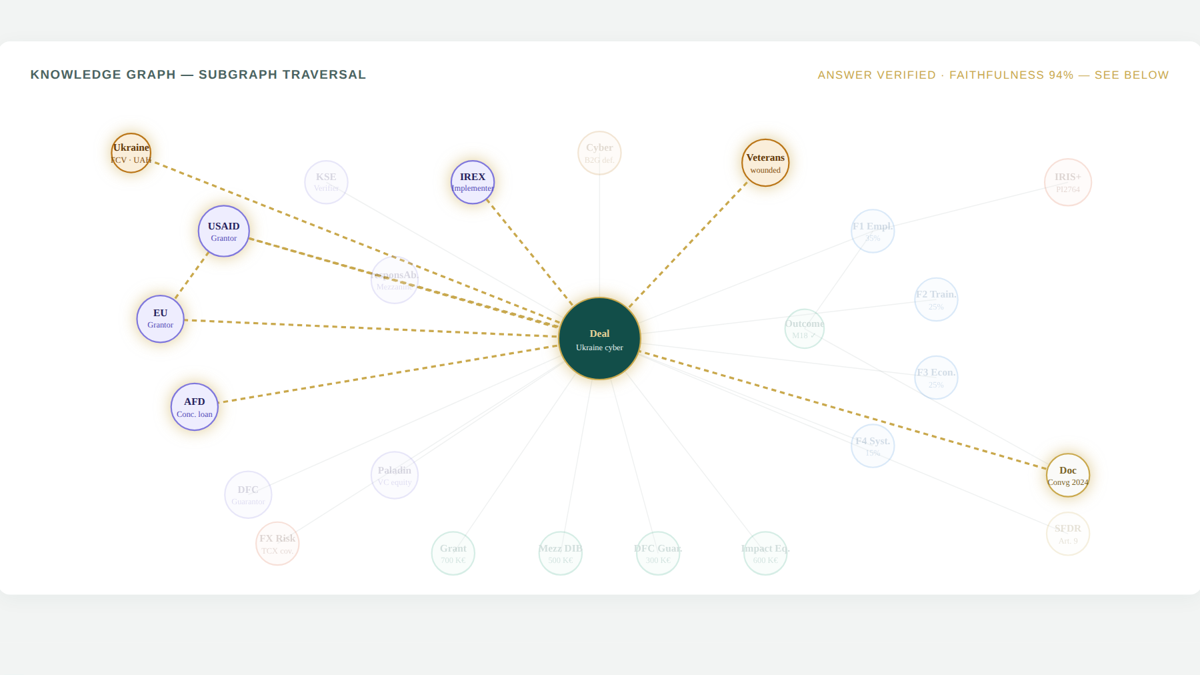Image resolution: width=1200 pixels, height=675 pixels.
Task: Click the Grant 700 K€ node
Action: click(x=453, y=553)
